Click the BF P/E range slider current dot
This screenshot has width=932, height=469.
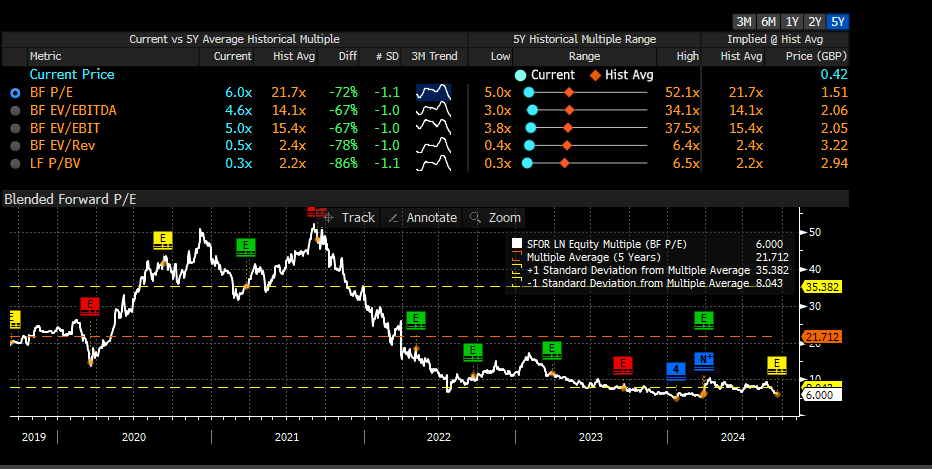529,93
